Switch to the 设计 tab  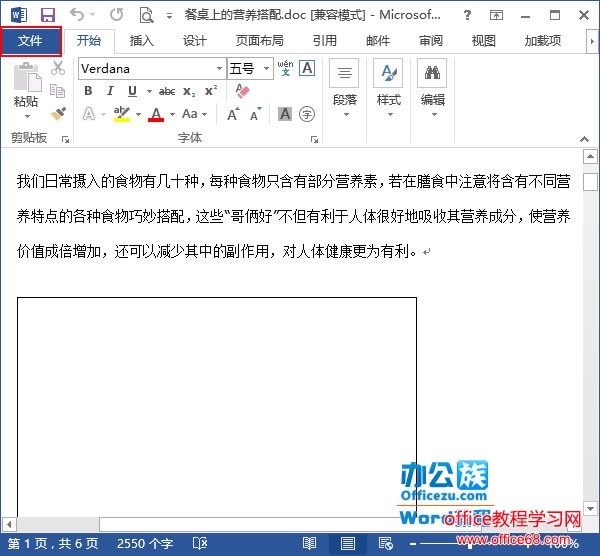[x=195, y=41]
